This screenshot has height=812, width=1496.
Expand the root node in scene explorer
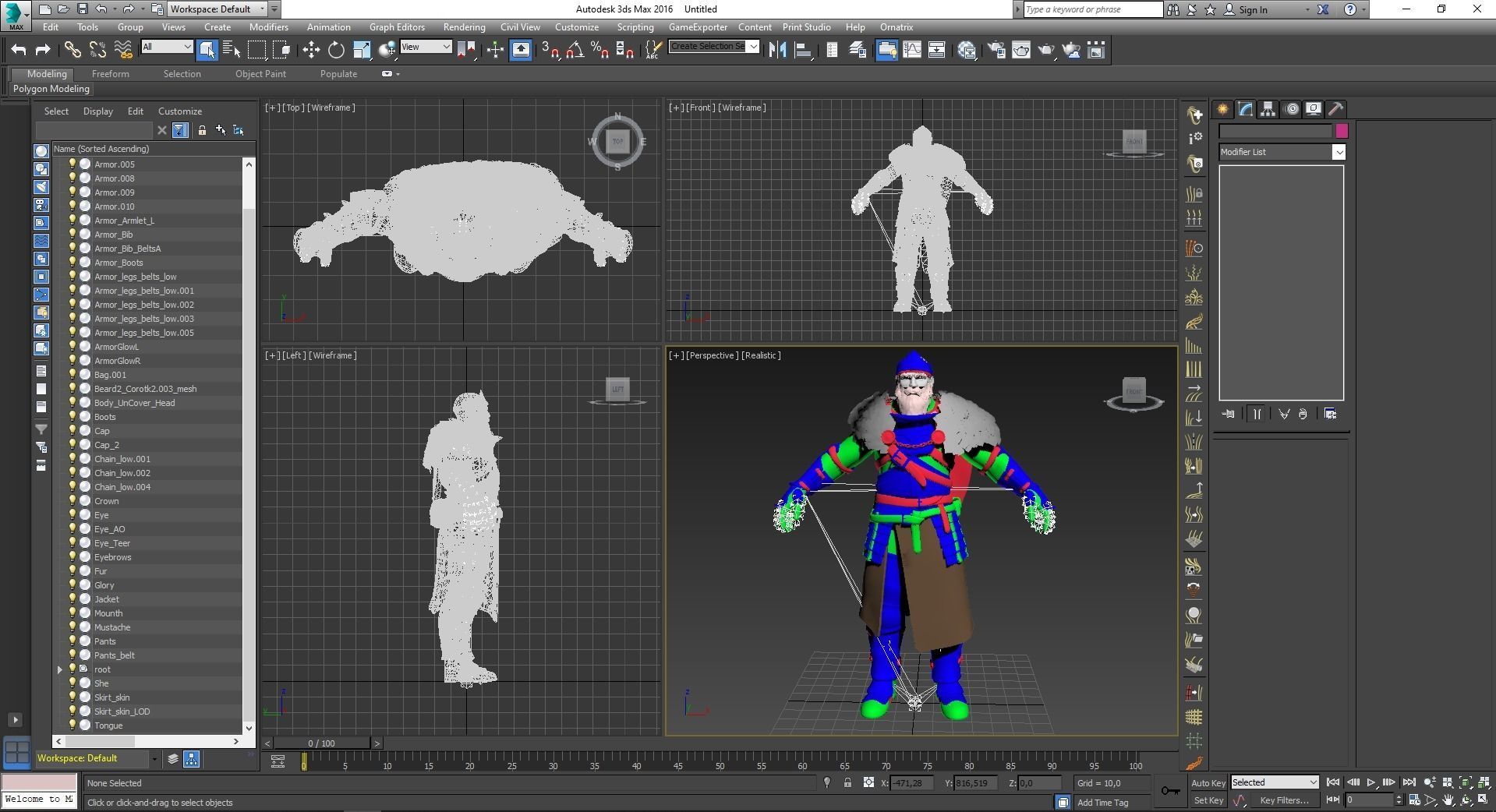coord(60,669)
